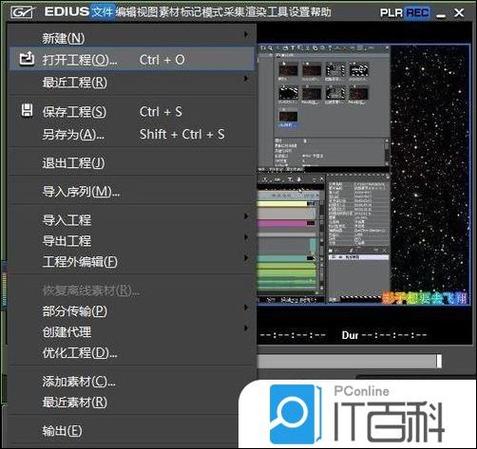Click the slider handle at the bar's end
The height and width of the screenshot is (449, 477).
(x=439, y=361)
